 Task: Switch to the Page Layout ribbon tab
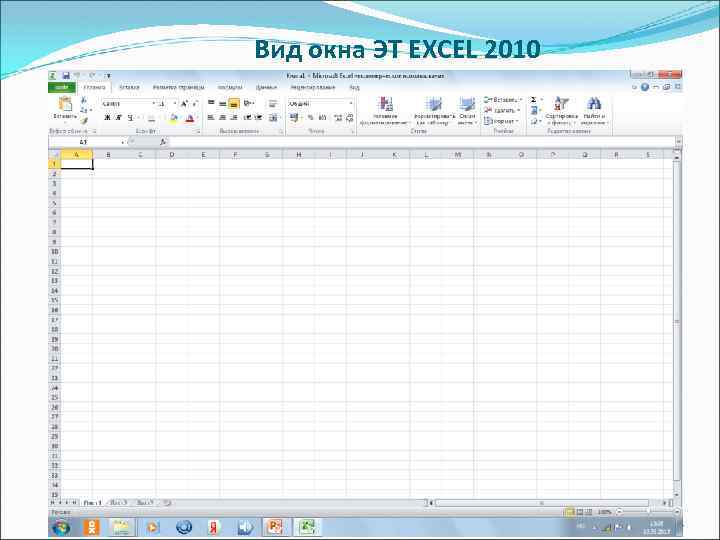tap(179, 87)
